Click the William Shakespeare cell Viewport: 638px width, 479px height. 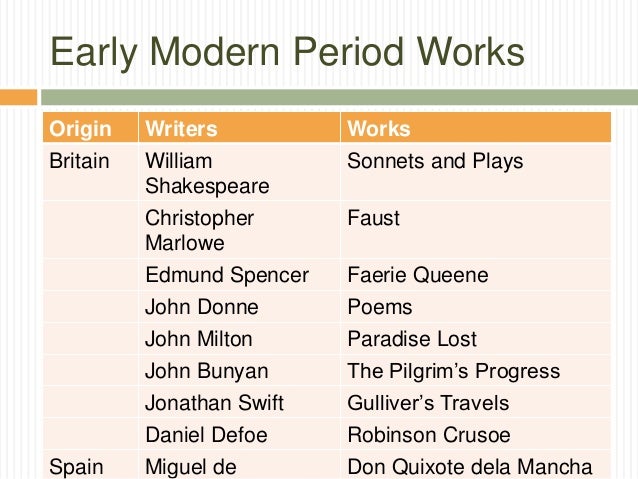(x=239, y=172)
